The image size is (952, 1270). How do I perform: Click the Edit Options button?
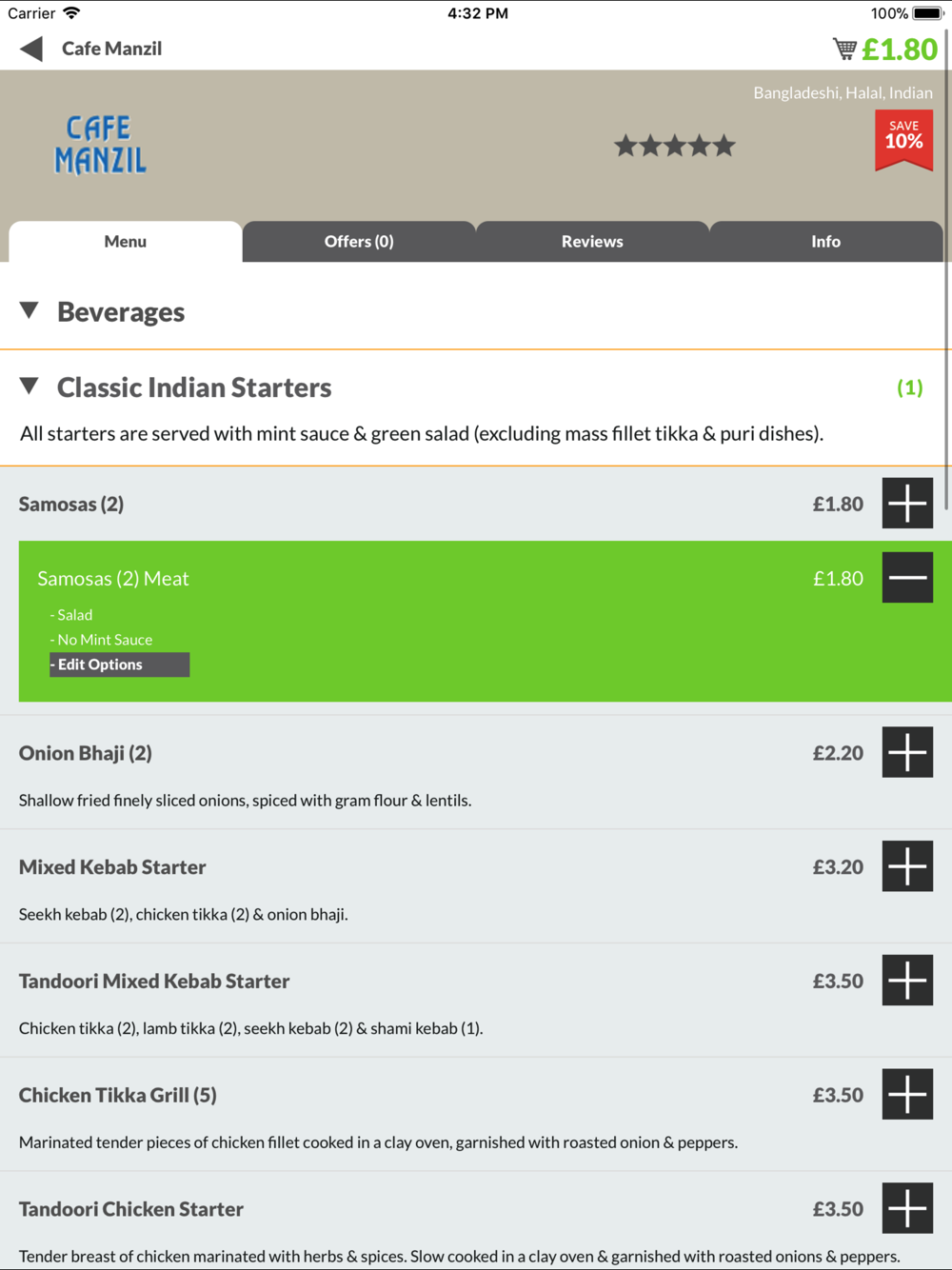click(119, 665)
